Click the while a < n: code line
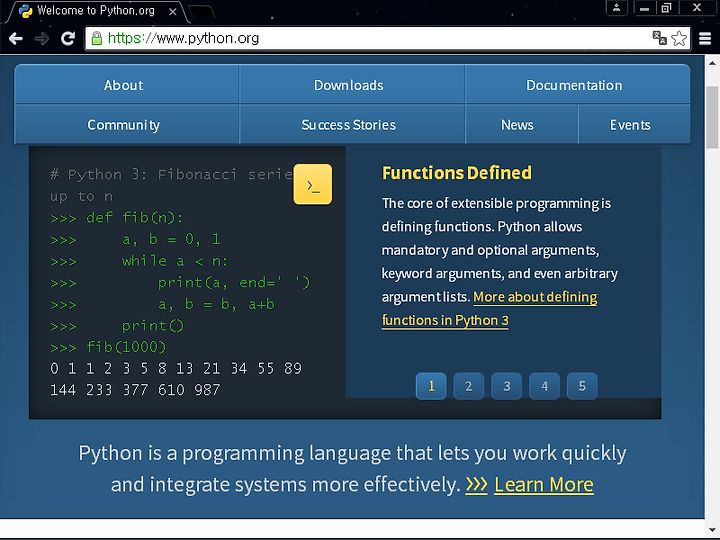 click(139, 261)
